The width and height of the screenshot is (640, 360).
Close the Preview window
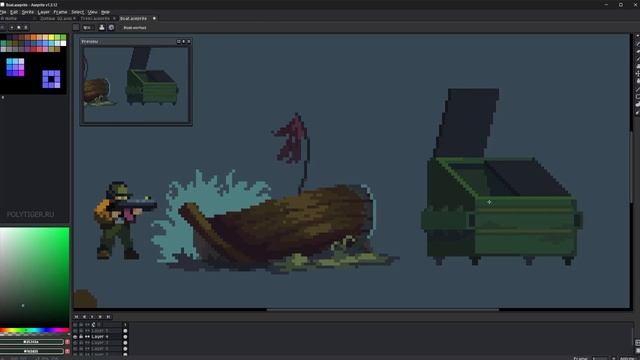[x=189, y=42]
